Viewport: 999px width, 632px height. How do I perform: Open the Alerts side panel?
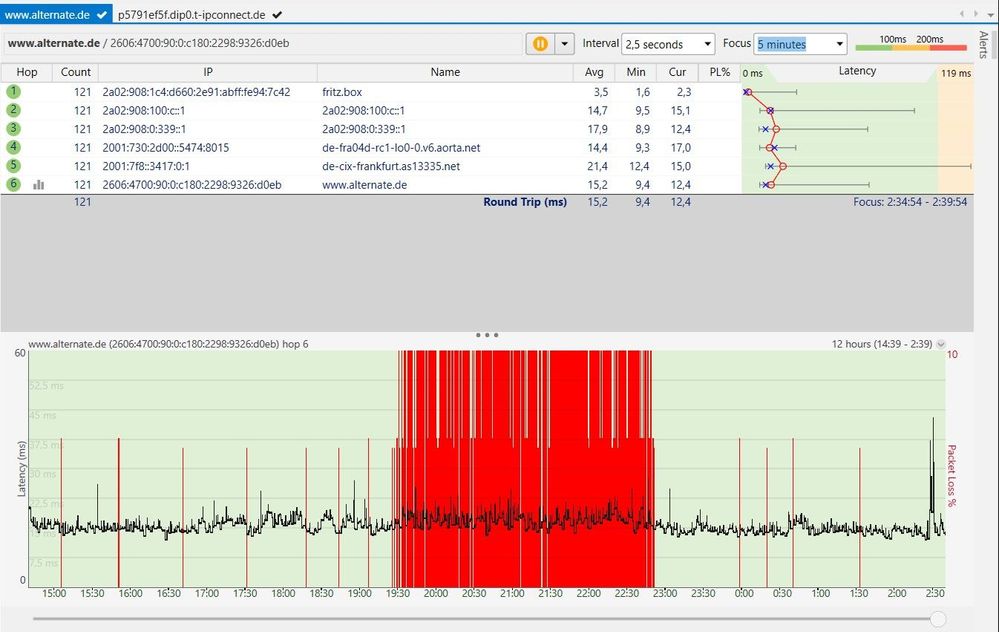coord(983,44)
